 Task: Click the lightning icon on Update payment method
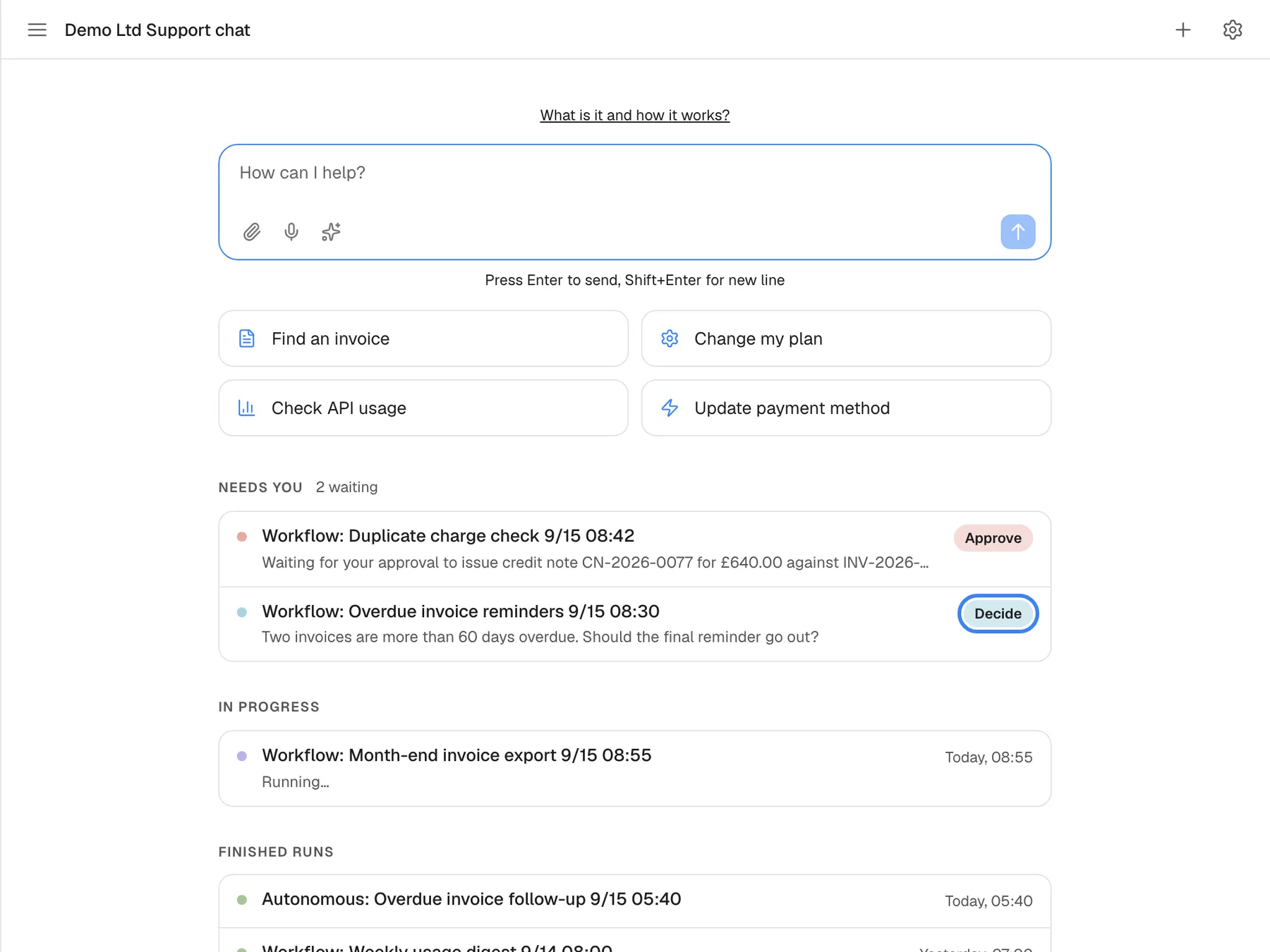pos(670,408)
